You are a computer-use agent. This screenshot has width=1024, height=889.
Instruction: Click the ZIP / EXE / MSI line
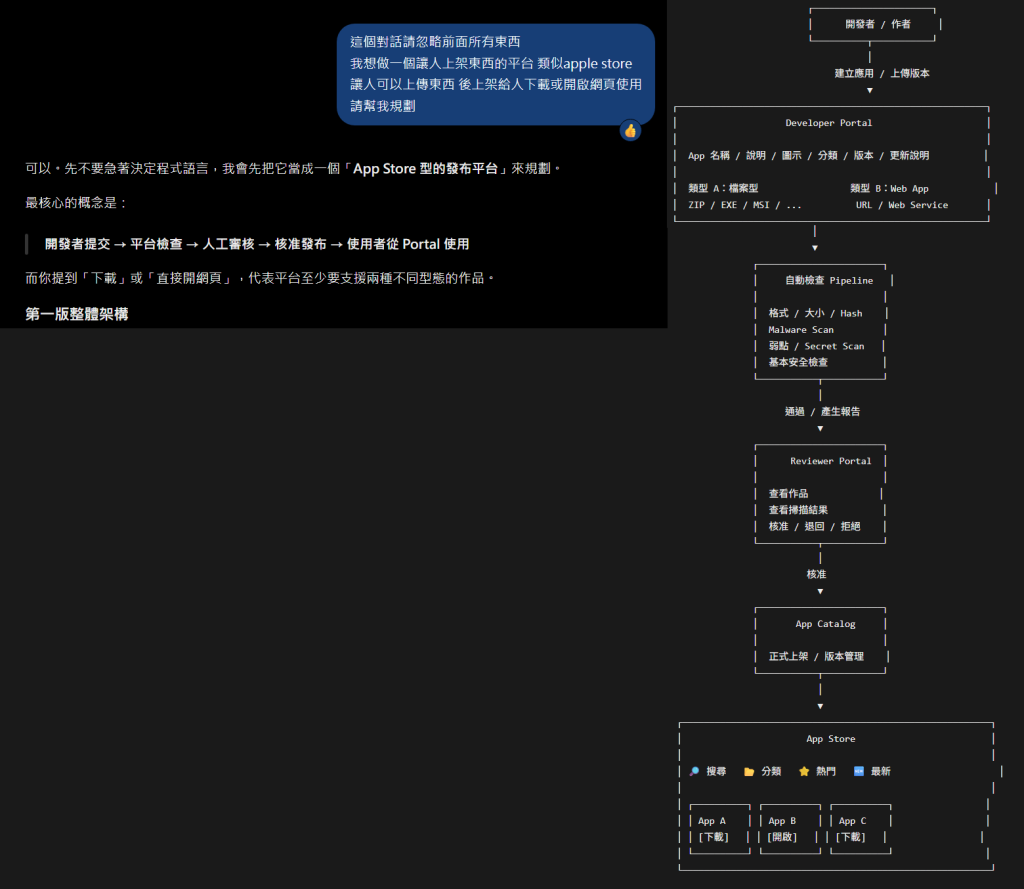(x=744, y=205)
